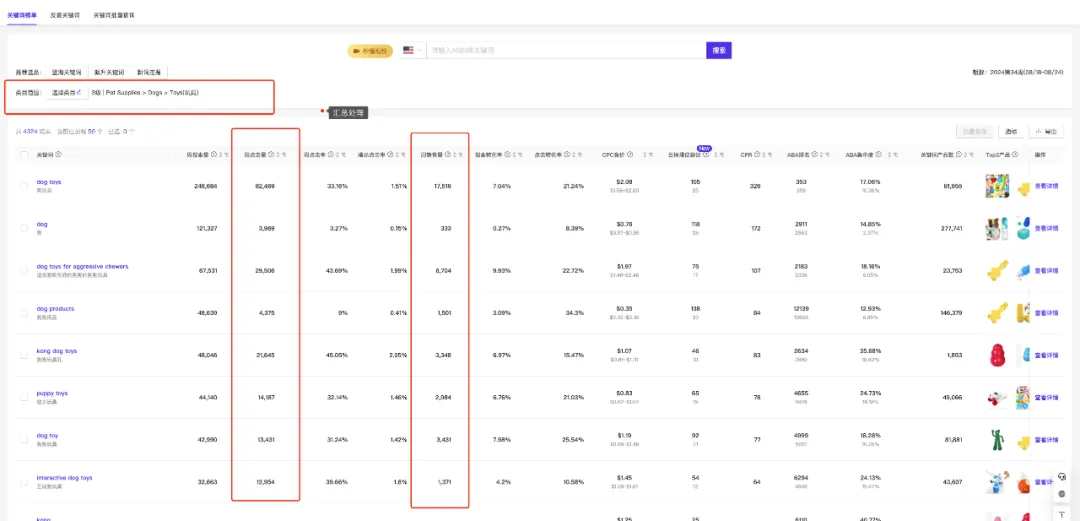The image size is (1080, 521).
Task: Sort by the ABA排名 column arrows
Action: 822,154
